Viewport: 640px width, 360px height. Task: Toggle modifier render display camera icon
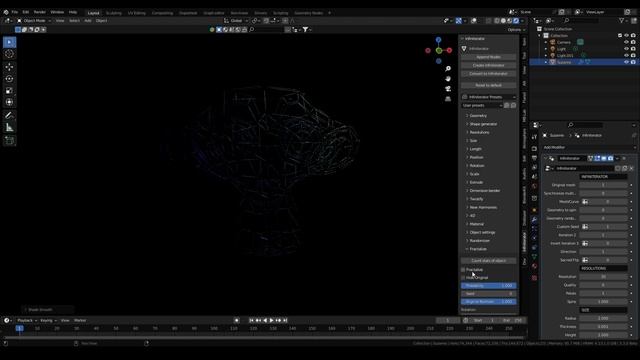tap(610, 158)
